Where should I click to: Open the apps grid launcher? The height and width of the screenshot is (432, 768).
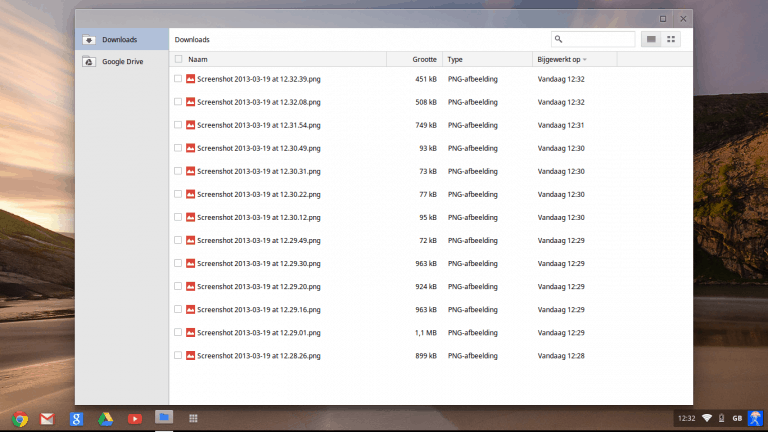[193, 418]
